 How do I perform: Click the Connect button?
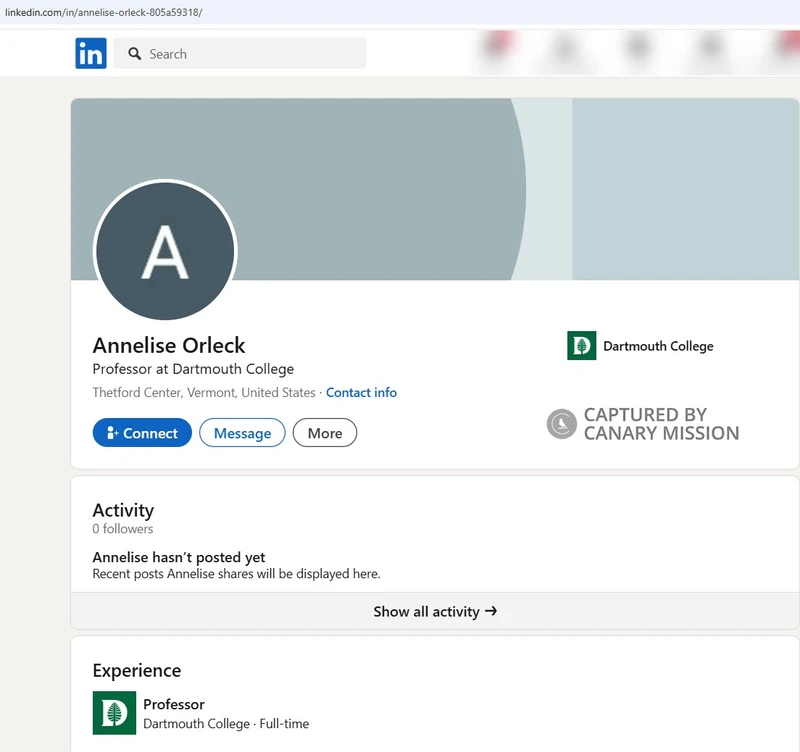142,433
